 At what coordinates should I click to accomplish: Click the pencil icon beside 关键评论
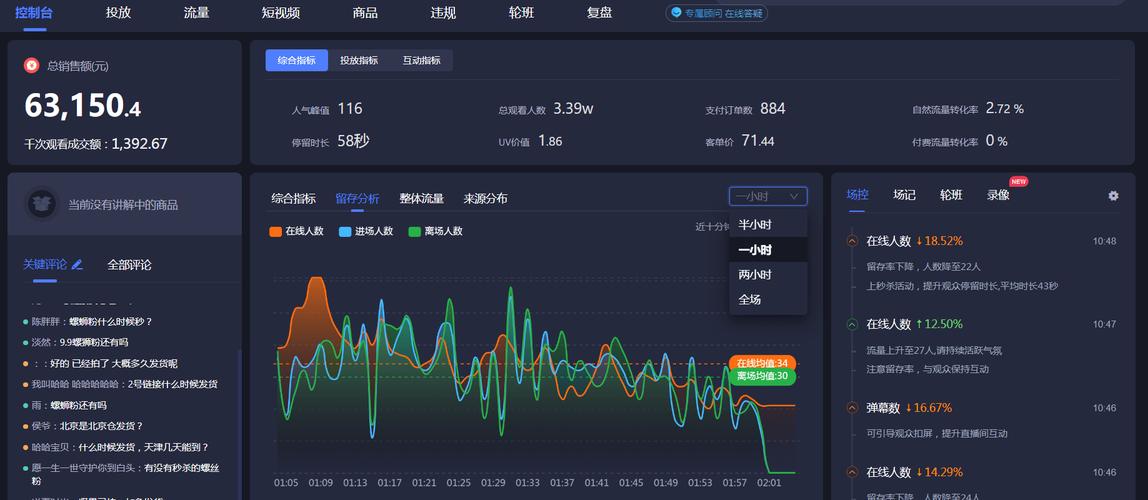point(78,265)
